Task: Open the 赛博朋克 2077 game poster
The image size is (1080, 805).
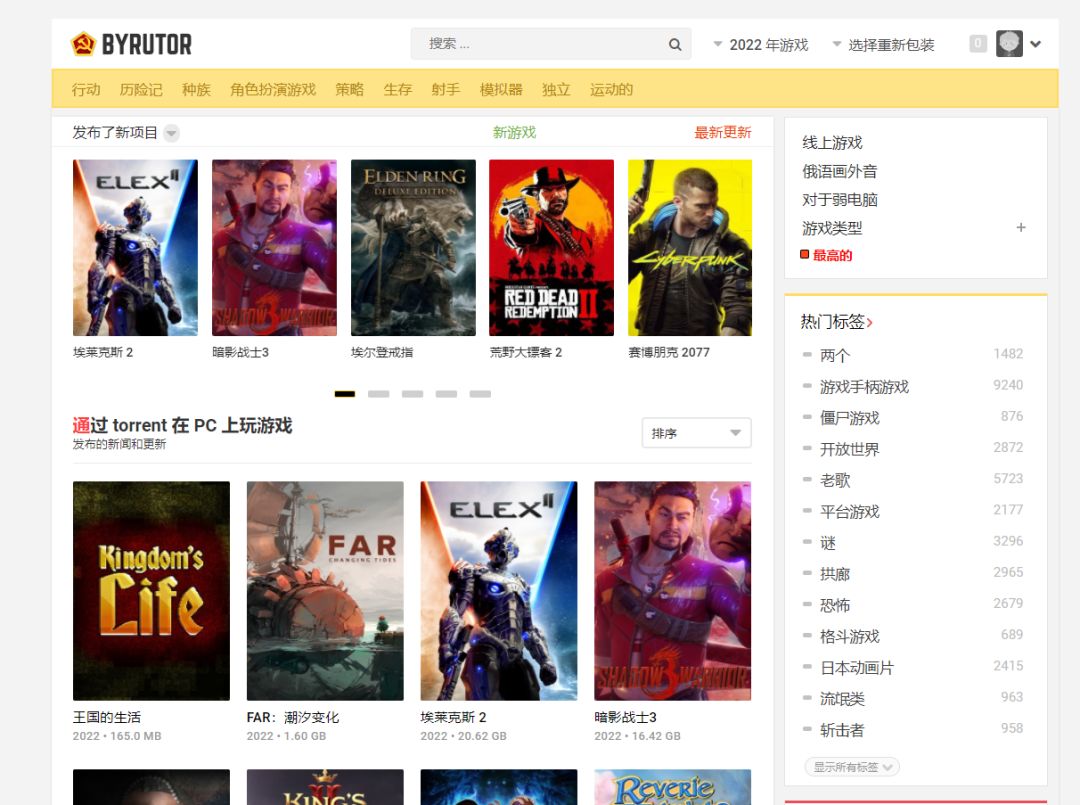Action: pos(689,247)
